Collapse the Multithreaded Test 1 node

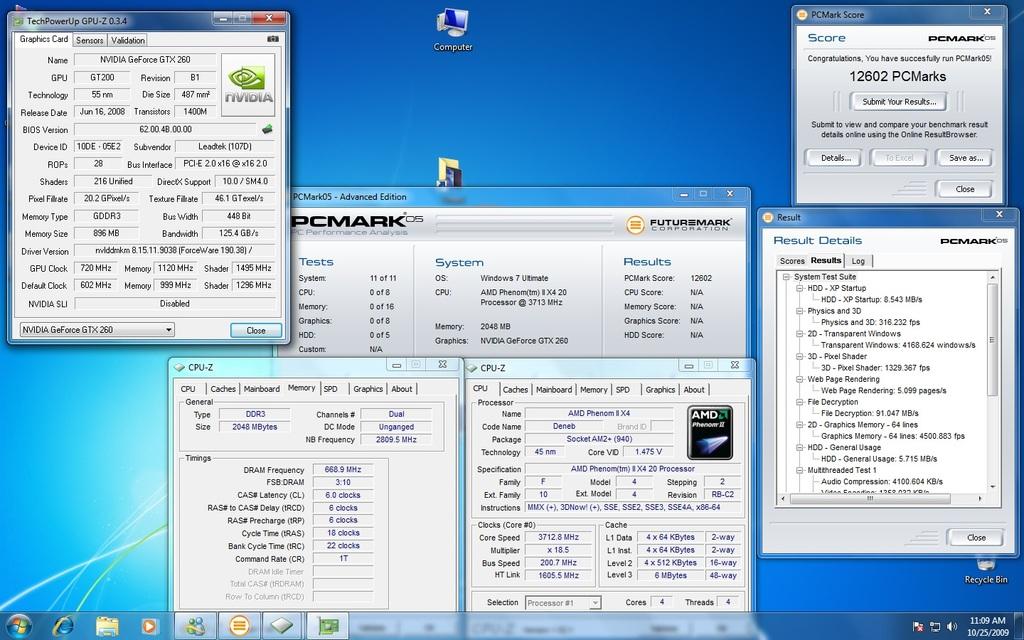point(799,470)
